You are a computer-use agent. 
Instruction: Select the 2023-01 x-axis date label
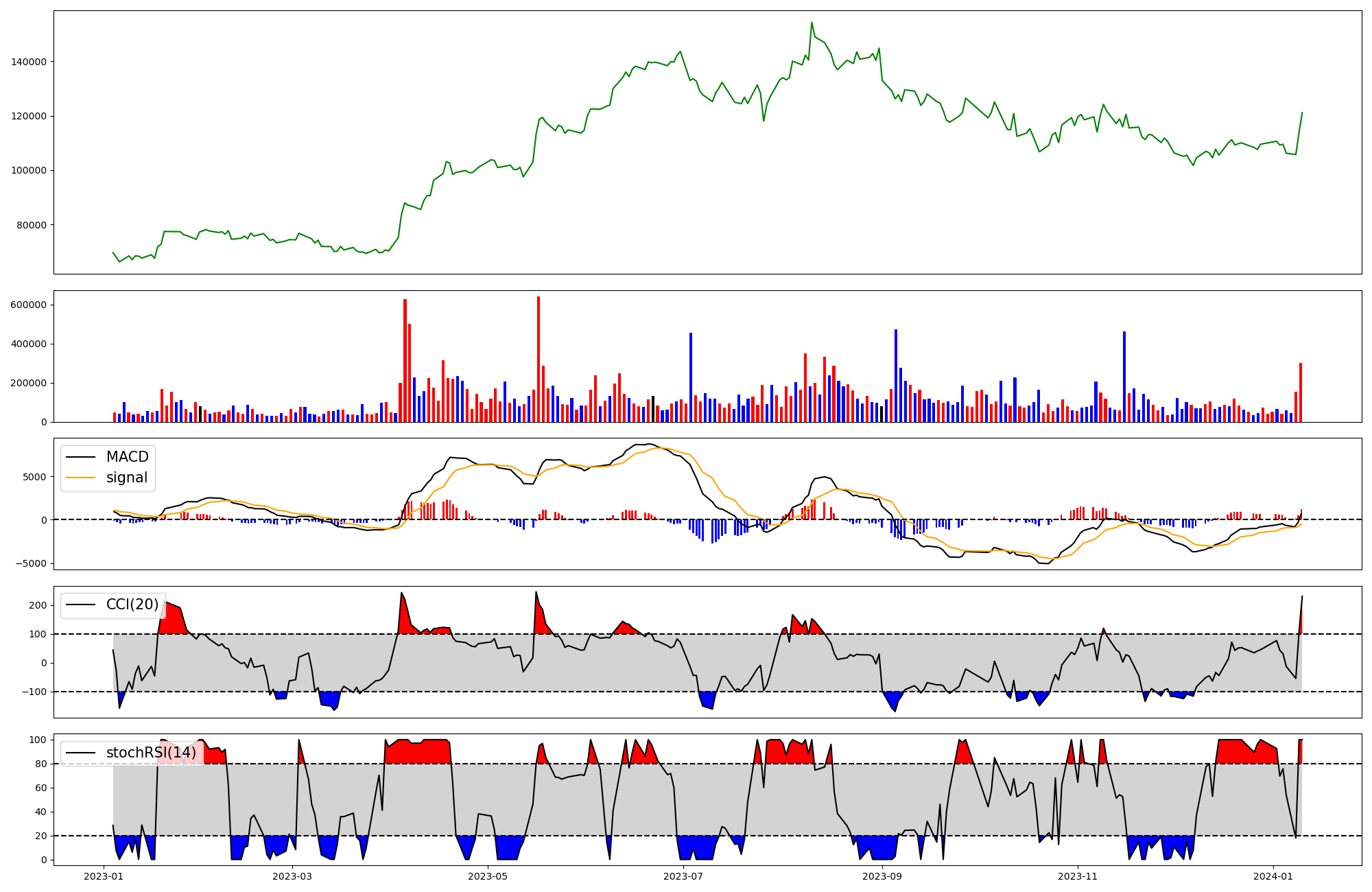tap(104, 876)
